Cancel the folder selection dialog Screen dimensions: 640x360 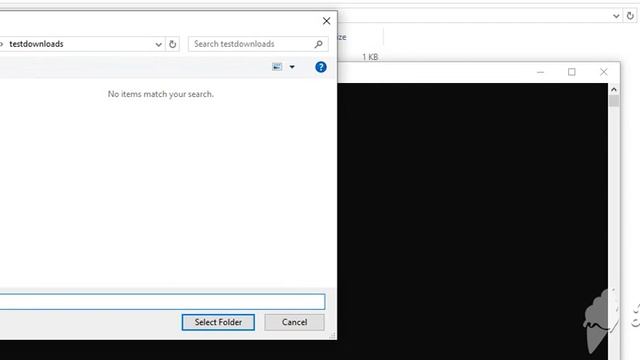click(294, 322)
